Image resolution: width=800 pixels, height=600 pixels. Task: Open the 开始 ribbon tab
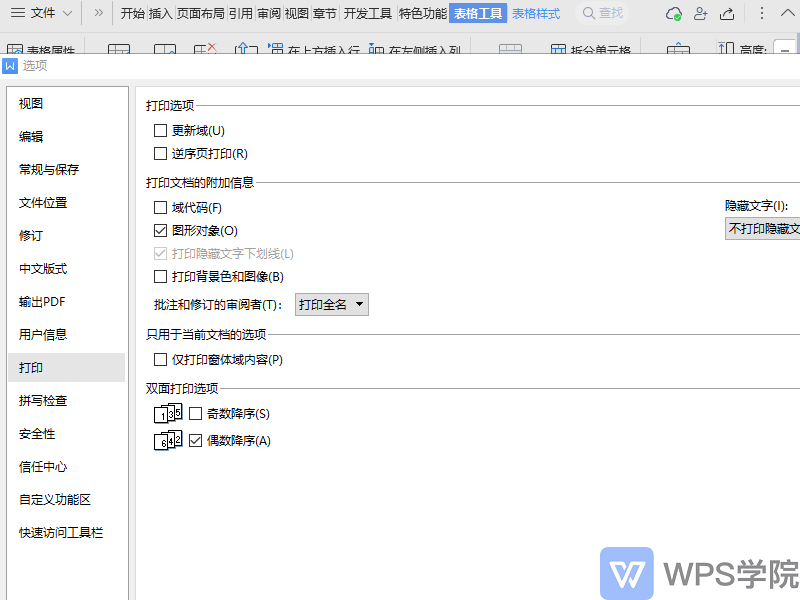point(133,13)
